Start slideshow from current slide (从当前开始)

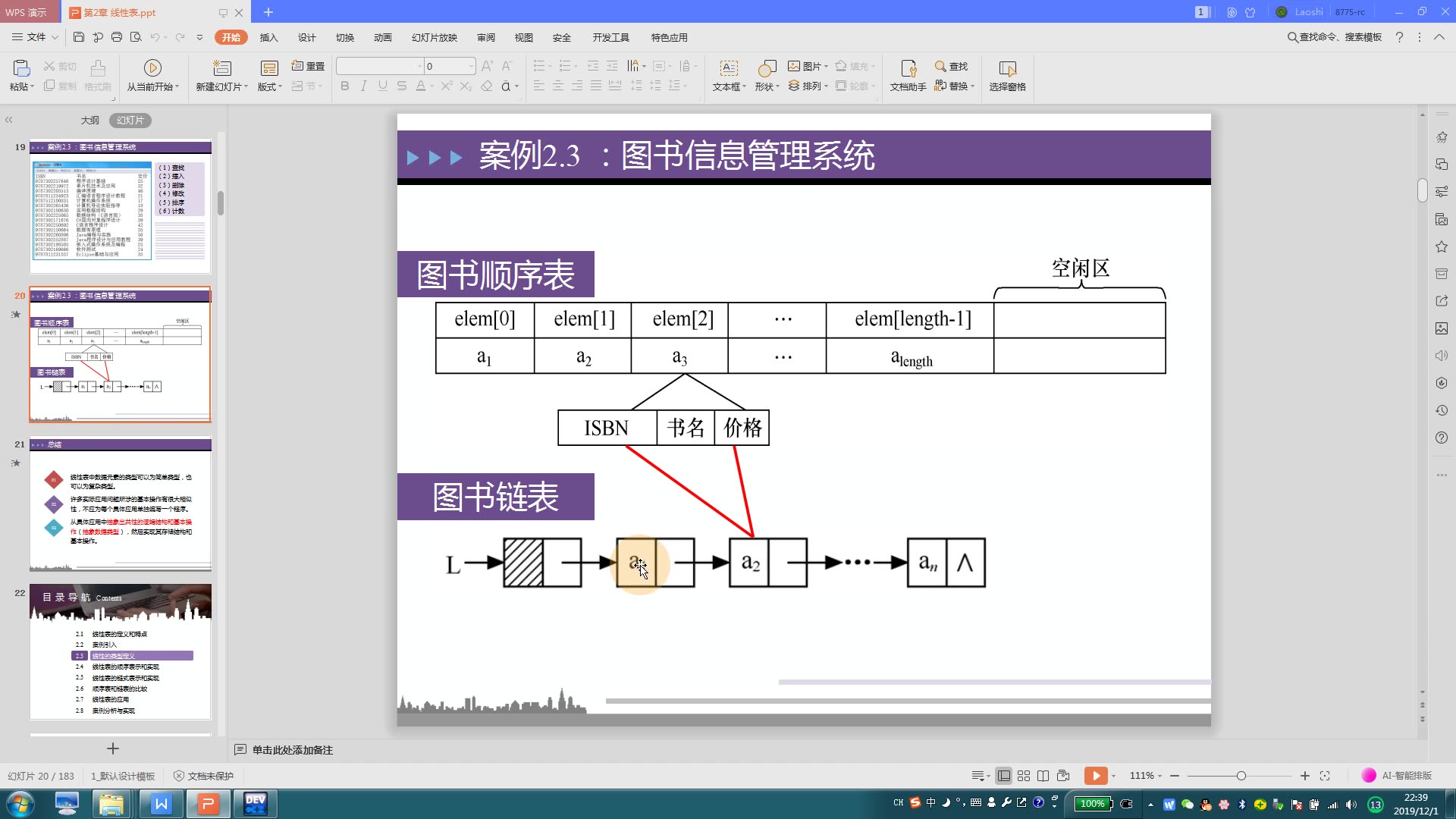[153, 76]
